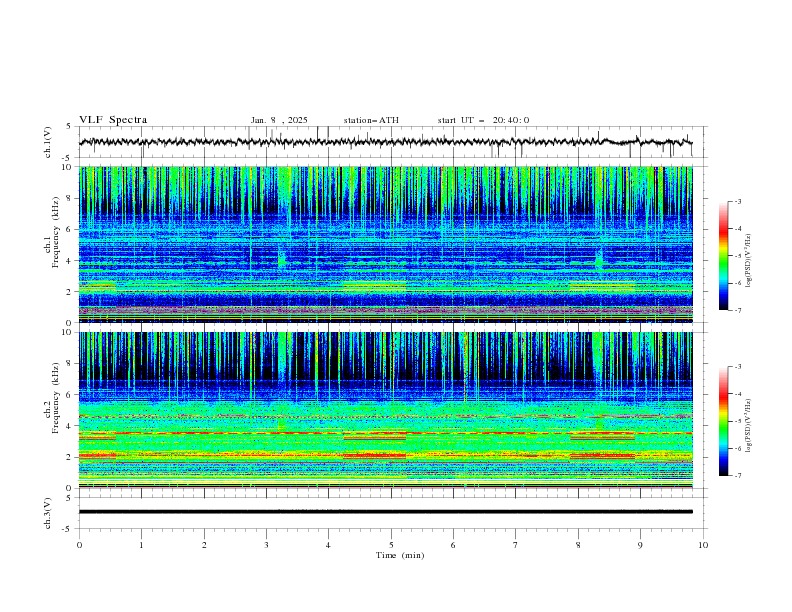
Task: Click "-7" on the ch.2 color bar scale
Action: [x=738, y=475]
